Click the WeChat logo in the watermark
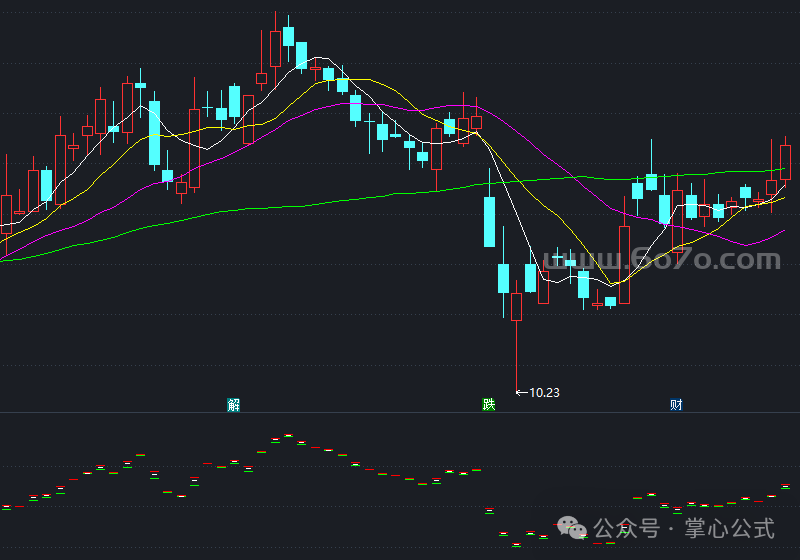 coord(574,527)
